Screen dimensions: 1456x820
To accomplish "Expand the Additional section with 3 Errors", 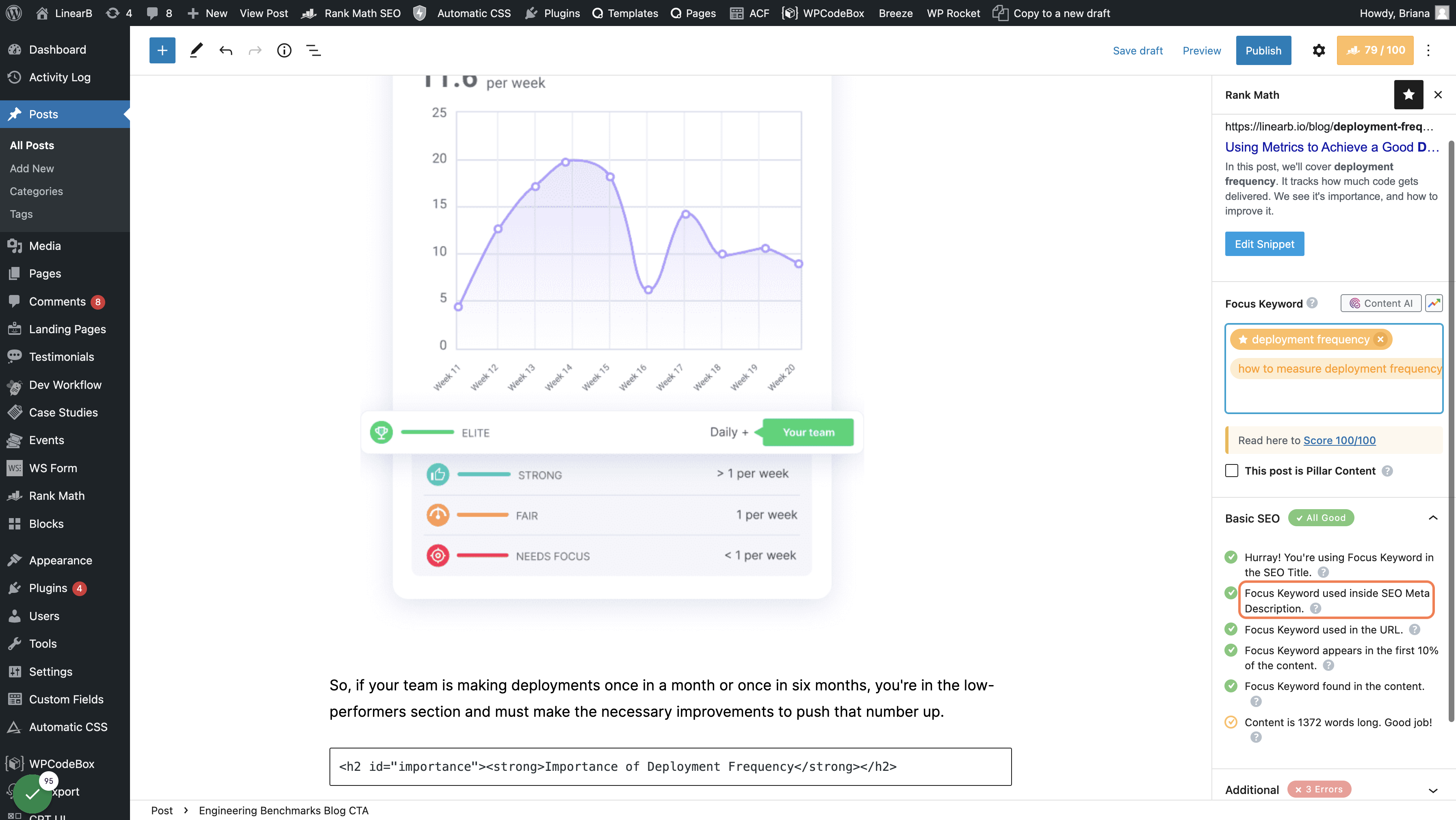I will (1433, 790).
